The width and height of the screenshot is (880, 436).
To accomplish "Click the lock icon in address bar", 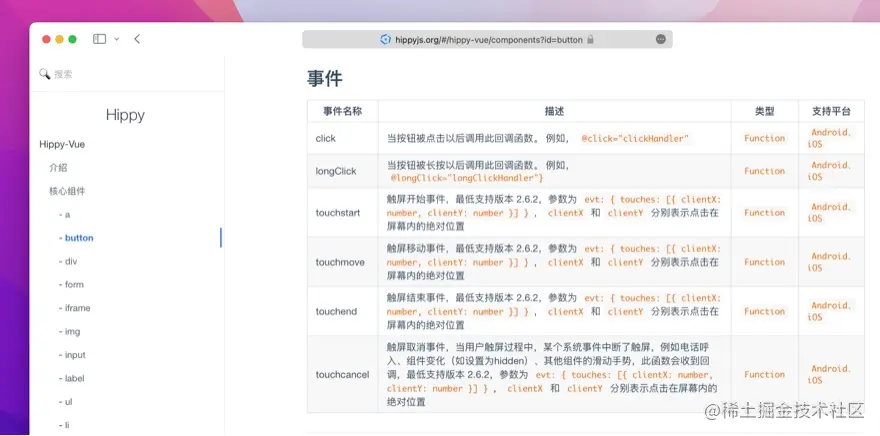I will (590, 39).
